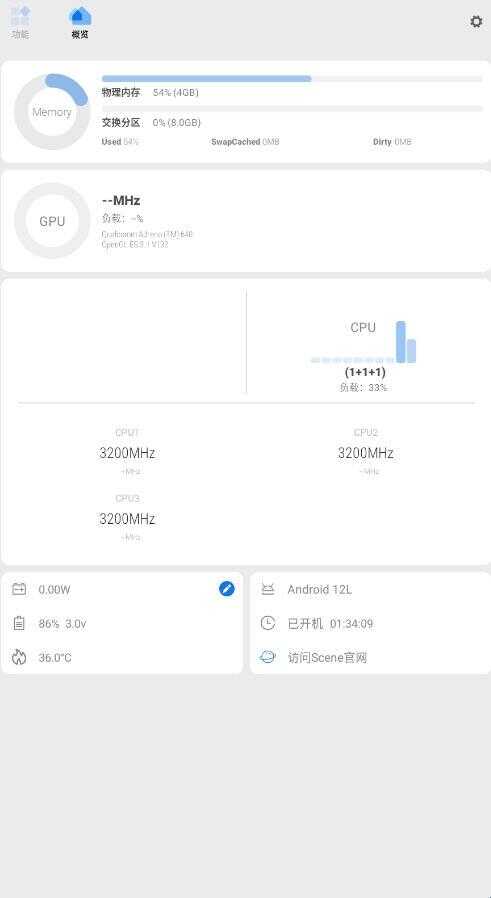Click the Memory ring chart

click(52, 112)
